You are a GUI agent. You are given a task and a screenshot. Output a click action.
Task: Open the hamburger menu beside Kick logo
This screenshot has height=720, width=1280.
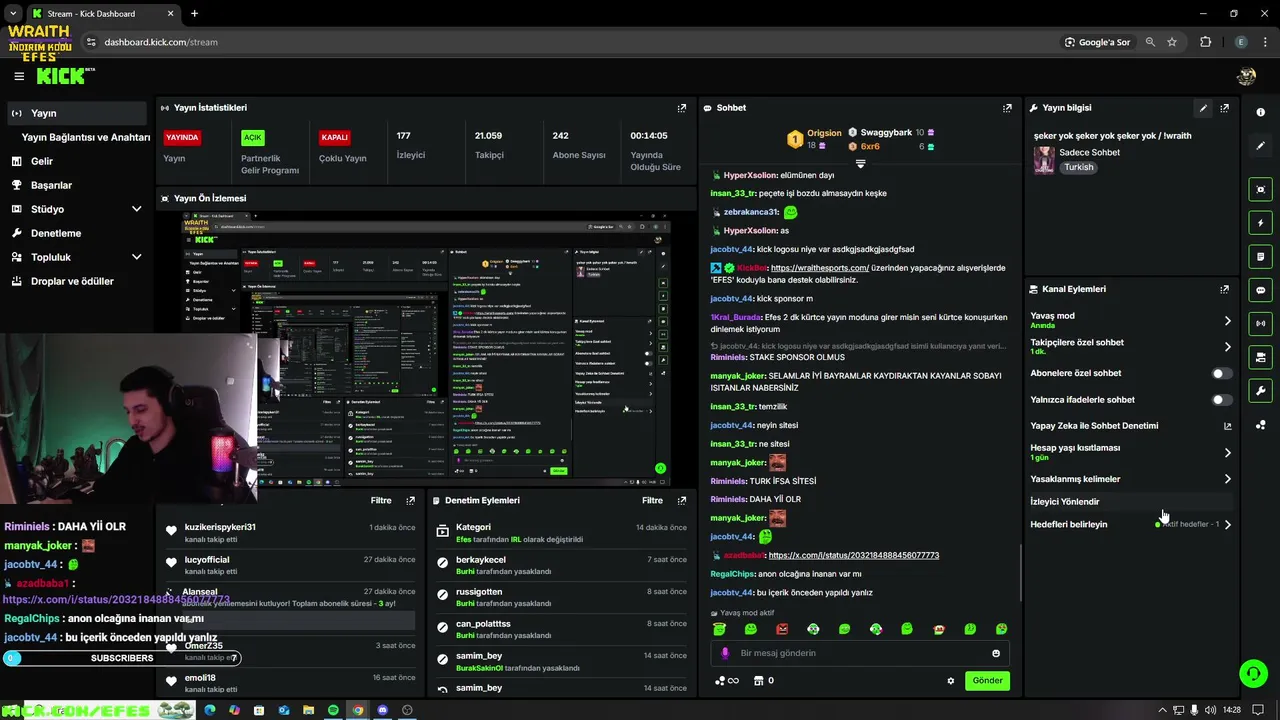point(19,76)
